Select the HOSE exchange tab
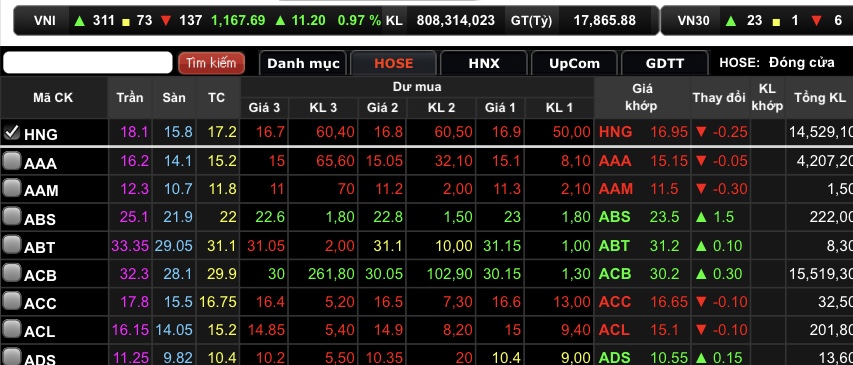The height and width of the screenshot is (365, 853). coord(393,64)
